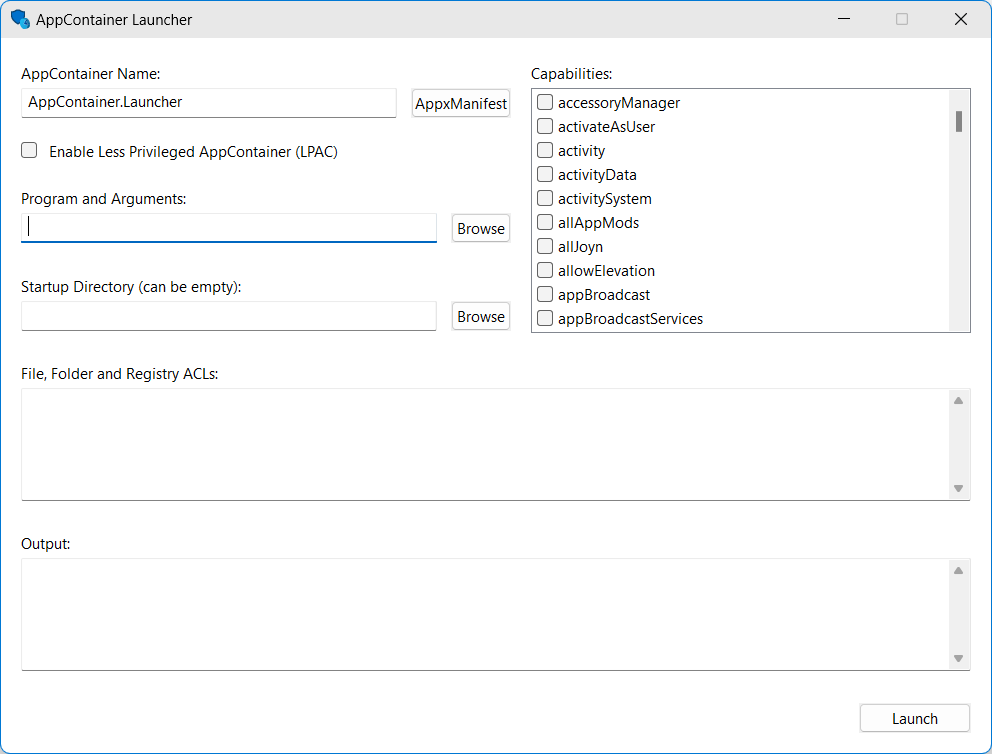Enable Less Privileged AppContainer (LPAC)
The height and width of the screenshot is (754, 992).
(29, 150)
